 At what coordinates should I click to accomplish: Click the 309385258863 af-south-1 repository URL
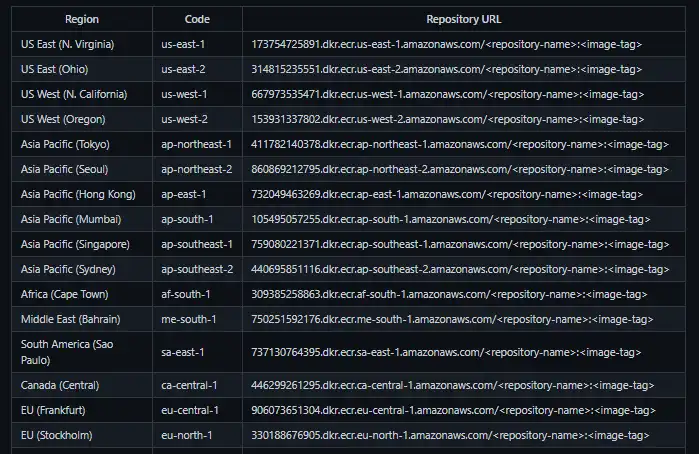(449, 294)
